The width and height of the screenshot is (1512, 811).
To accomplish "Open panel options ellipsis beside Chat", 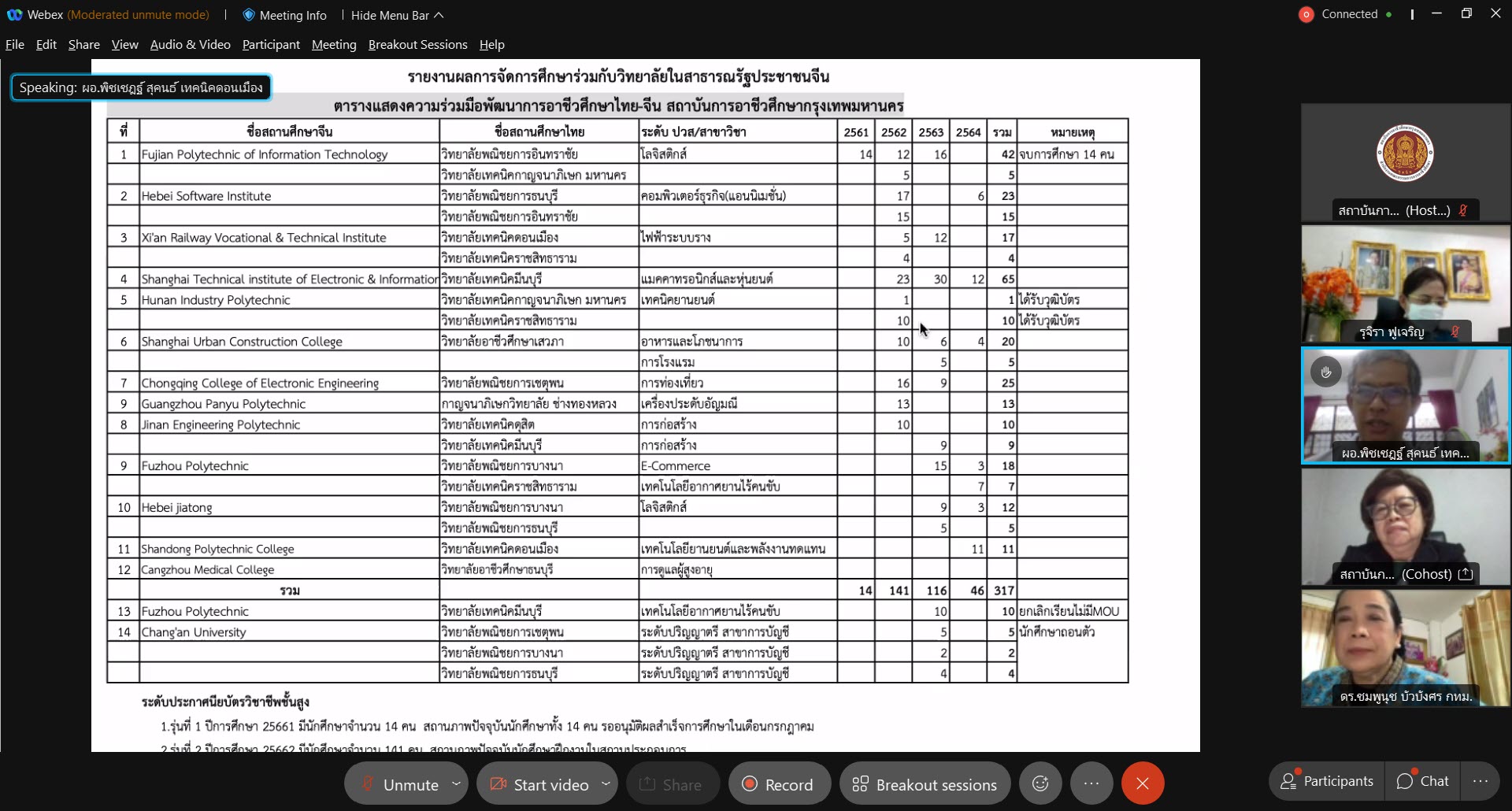I will pyautogui.click(x=1480, y=781).
